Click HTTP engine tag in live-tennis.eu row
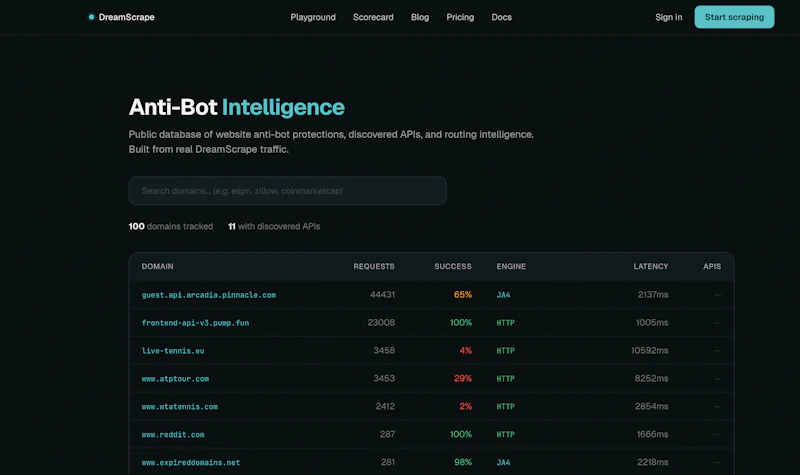This screenshot has width=800, height=475. pos(506,351)
